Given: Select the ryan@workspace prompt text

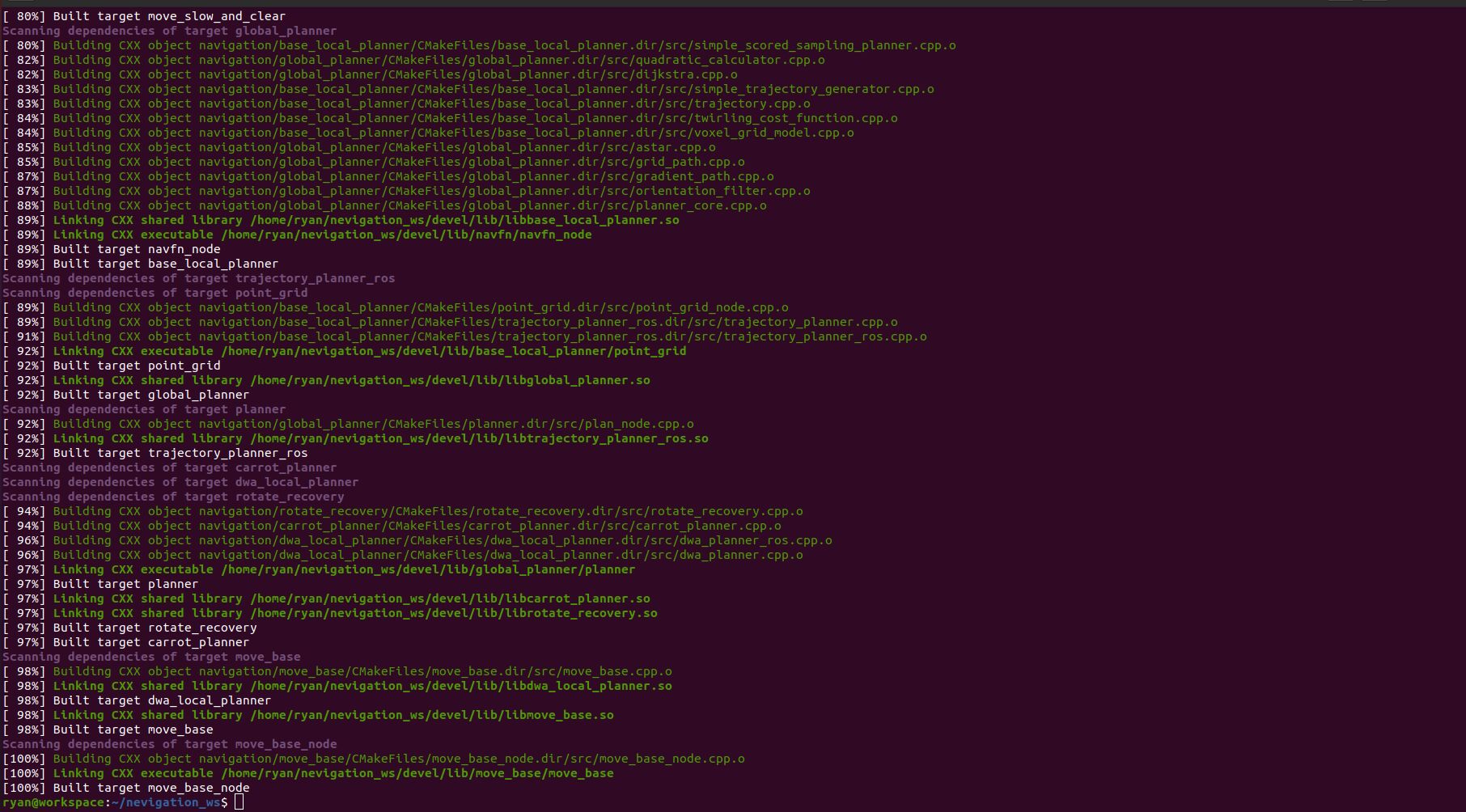Looking at the screenshot, I should point(53,802).
